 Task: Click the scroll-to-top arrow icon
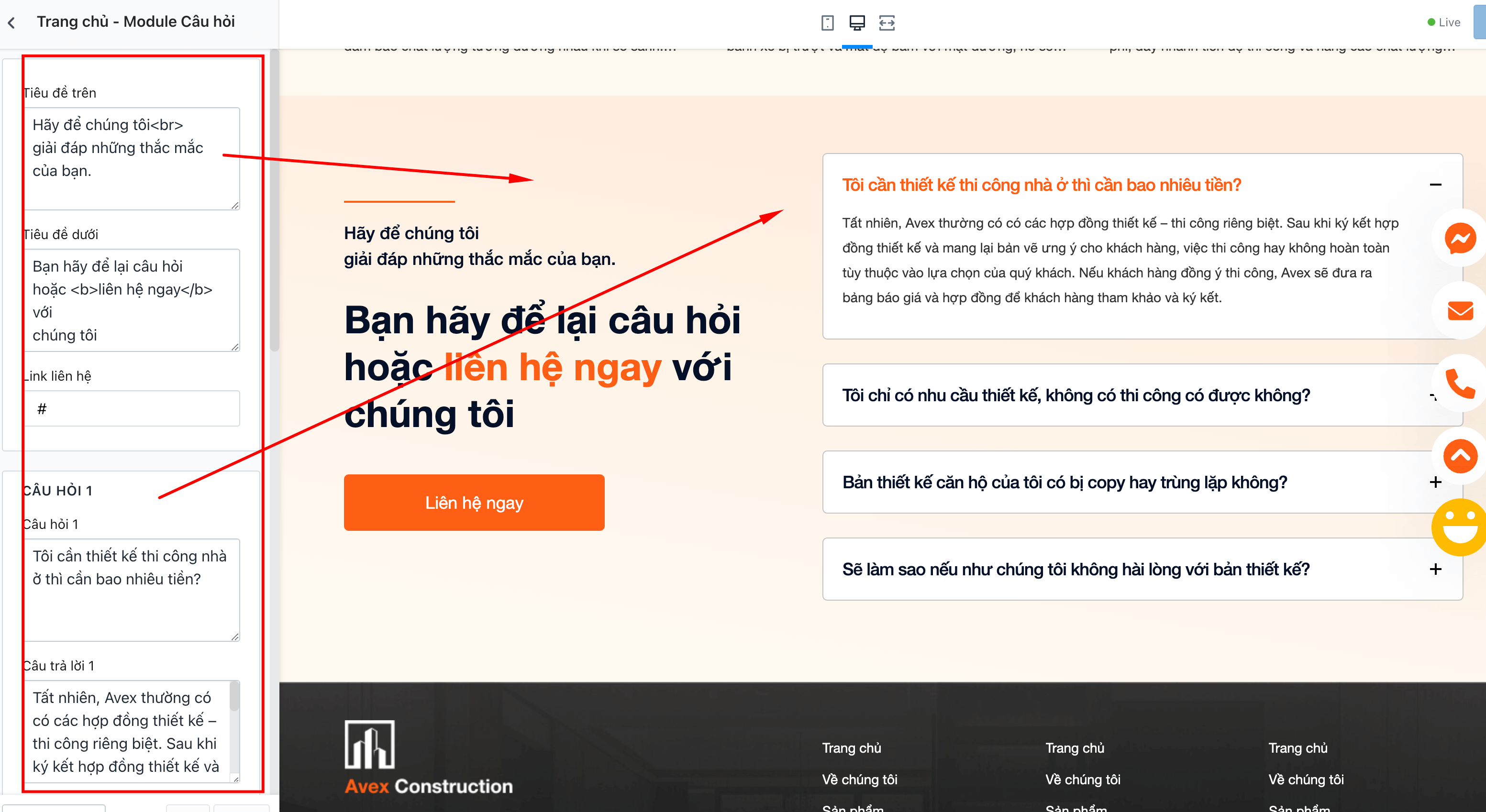click(1460, 456)
